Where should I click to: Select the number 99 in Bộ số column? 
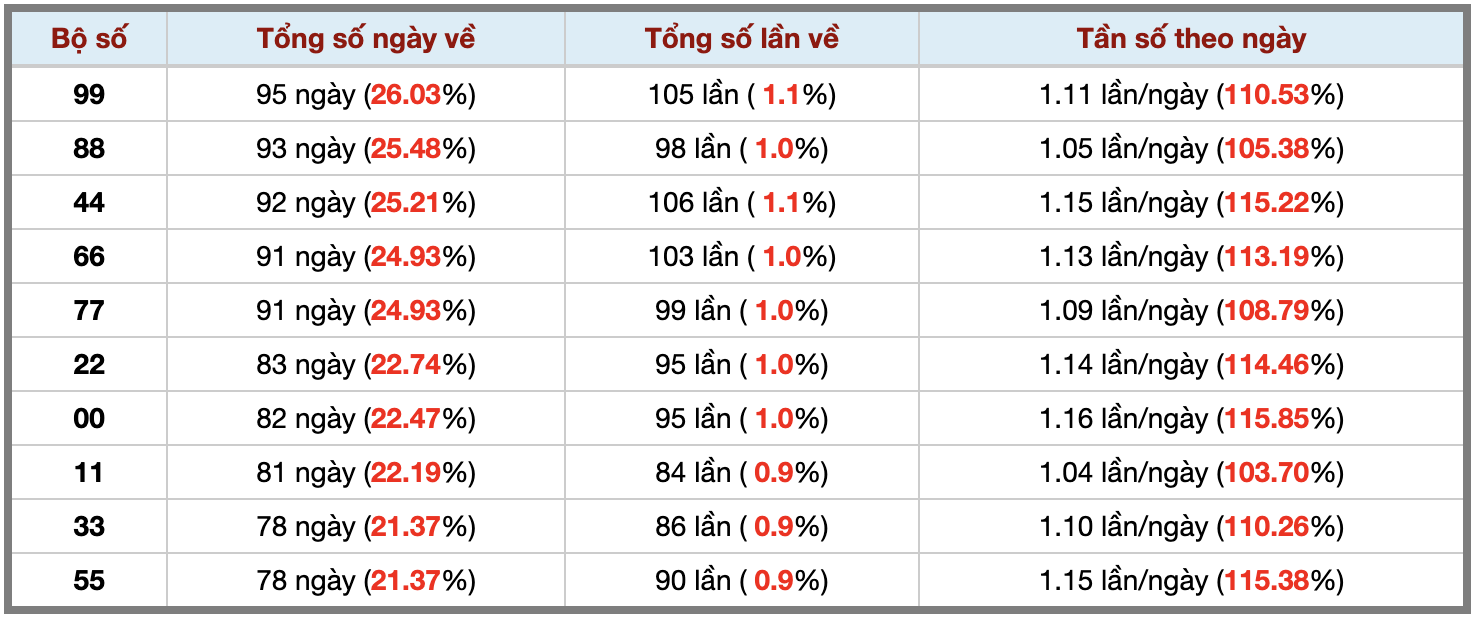[89, 95]
